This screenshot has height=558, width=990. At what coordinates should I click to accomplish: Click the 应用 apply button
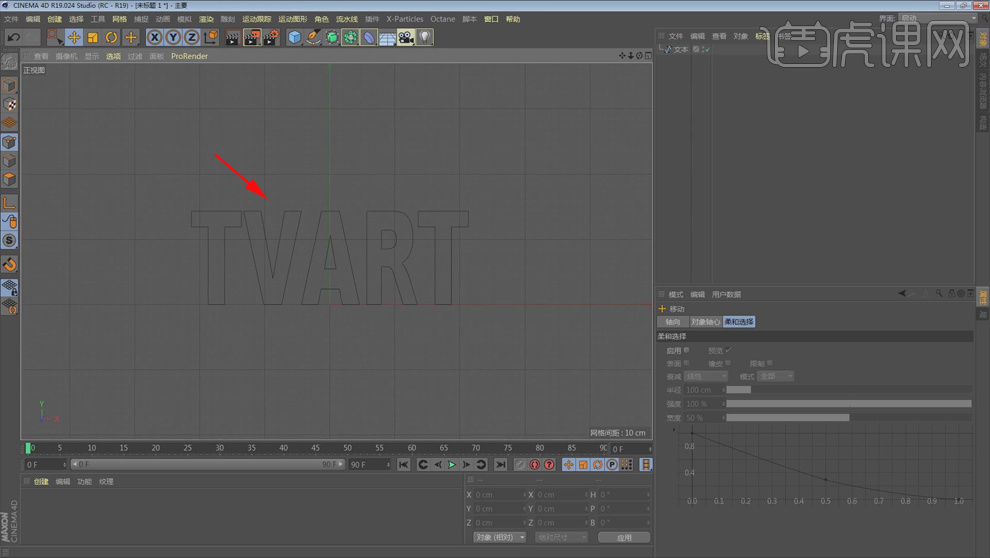624,538
